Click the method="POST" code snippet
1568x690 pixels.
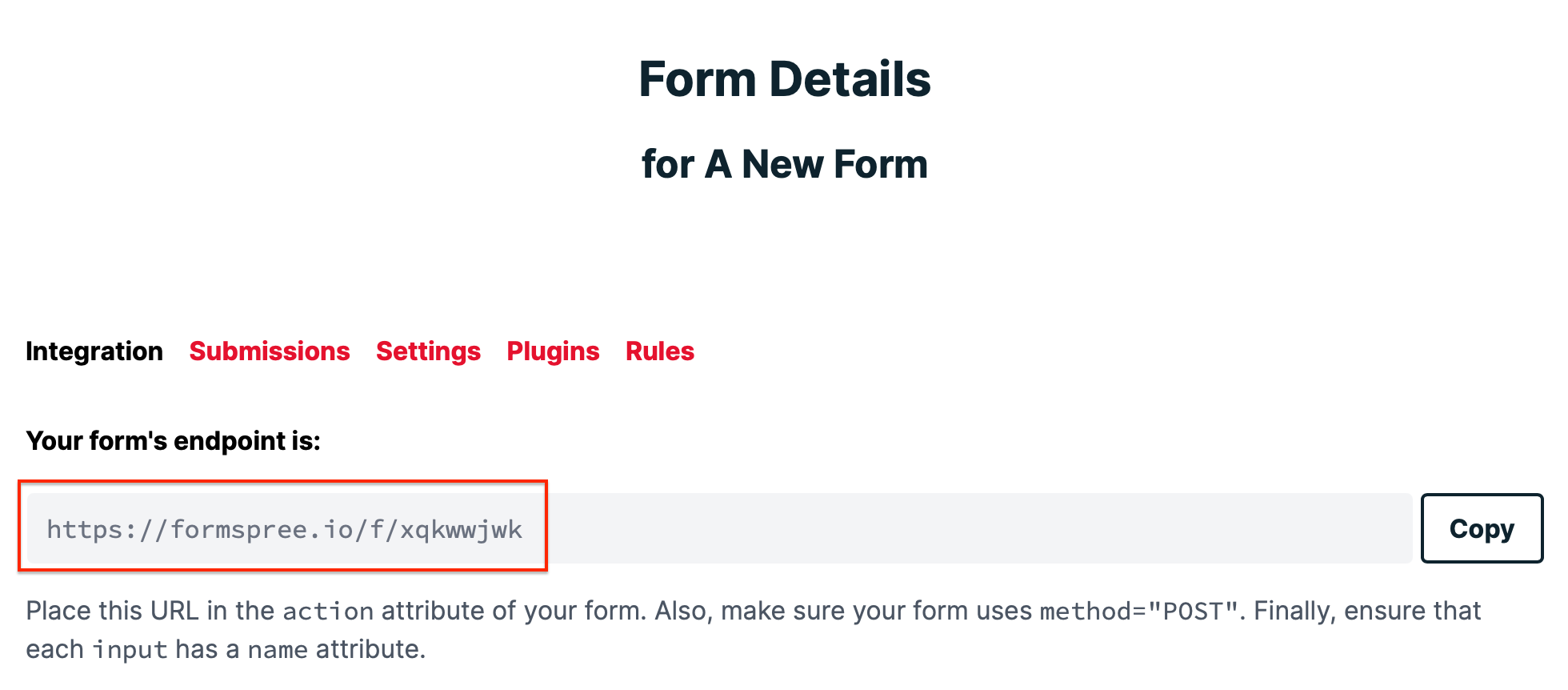(1139, 612)
